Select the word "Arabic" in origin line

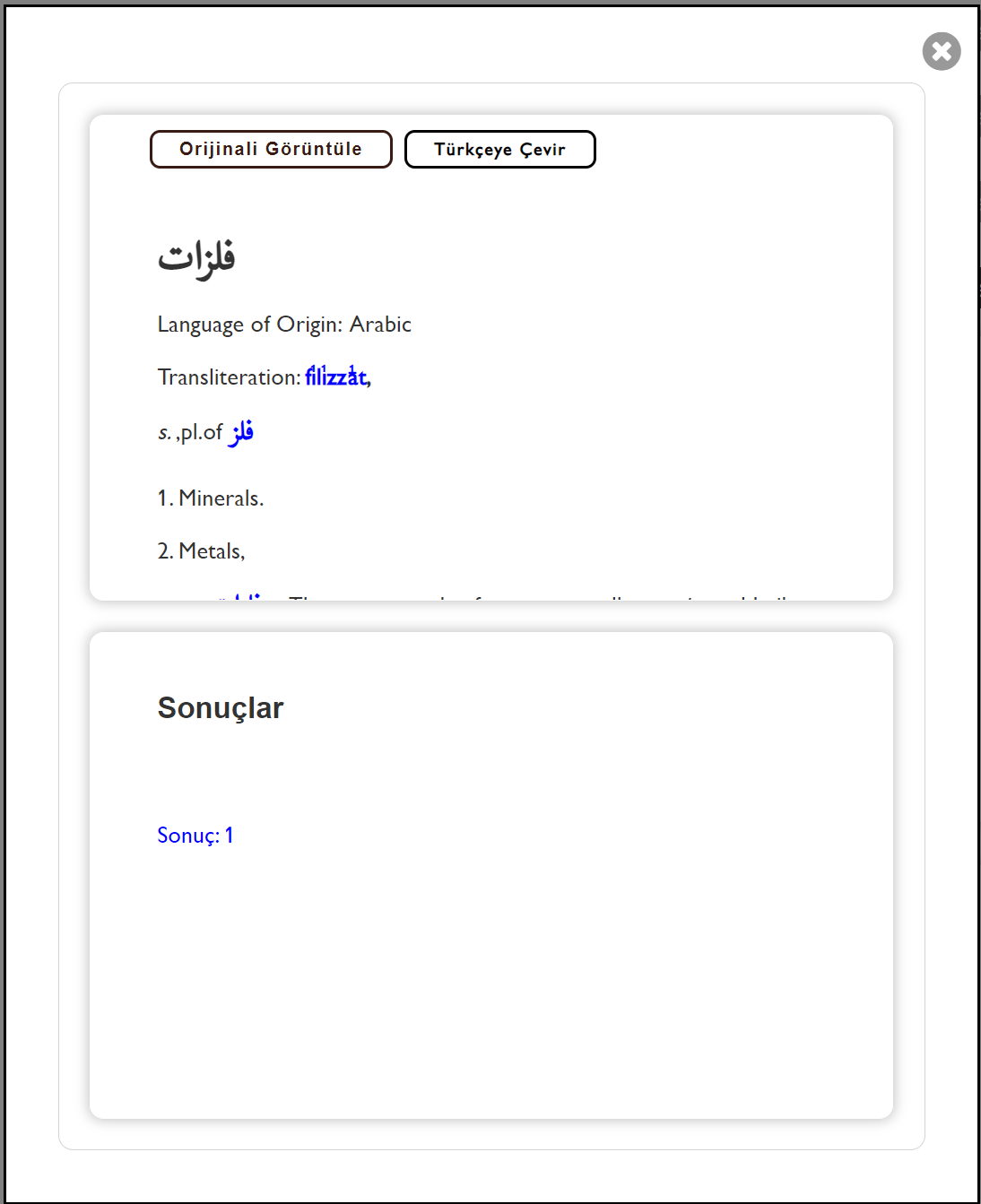(x=380, y=325)
